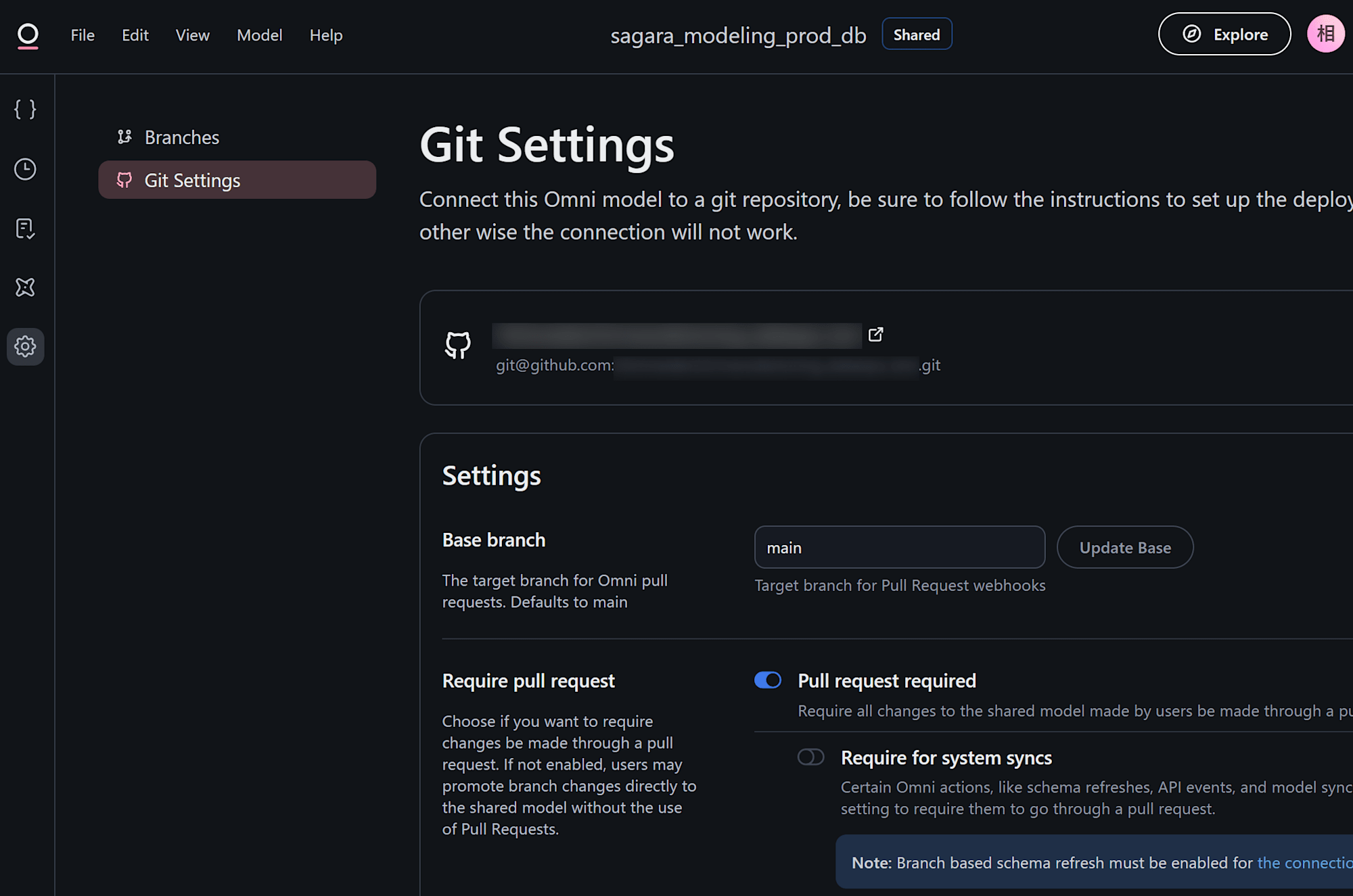This screenshot has height=896, width=1353.
Task: Open the clock history icon in sidebar
Action: 25,169
